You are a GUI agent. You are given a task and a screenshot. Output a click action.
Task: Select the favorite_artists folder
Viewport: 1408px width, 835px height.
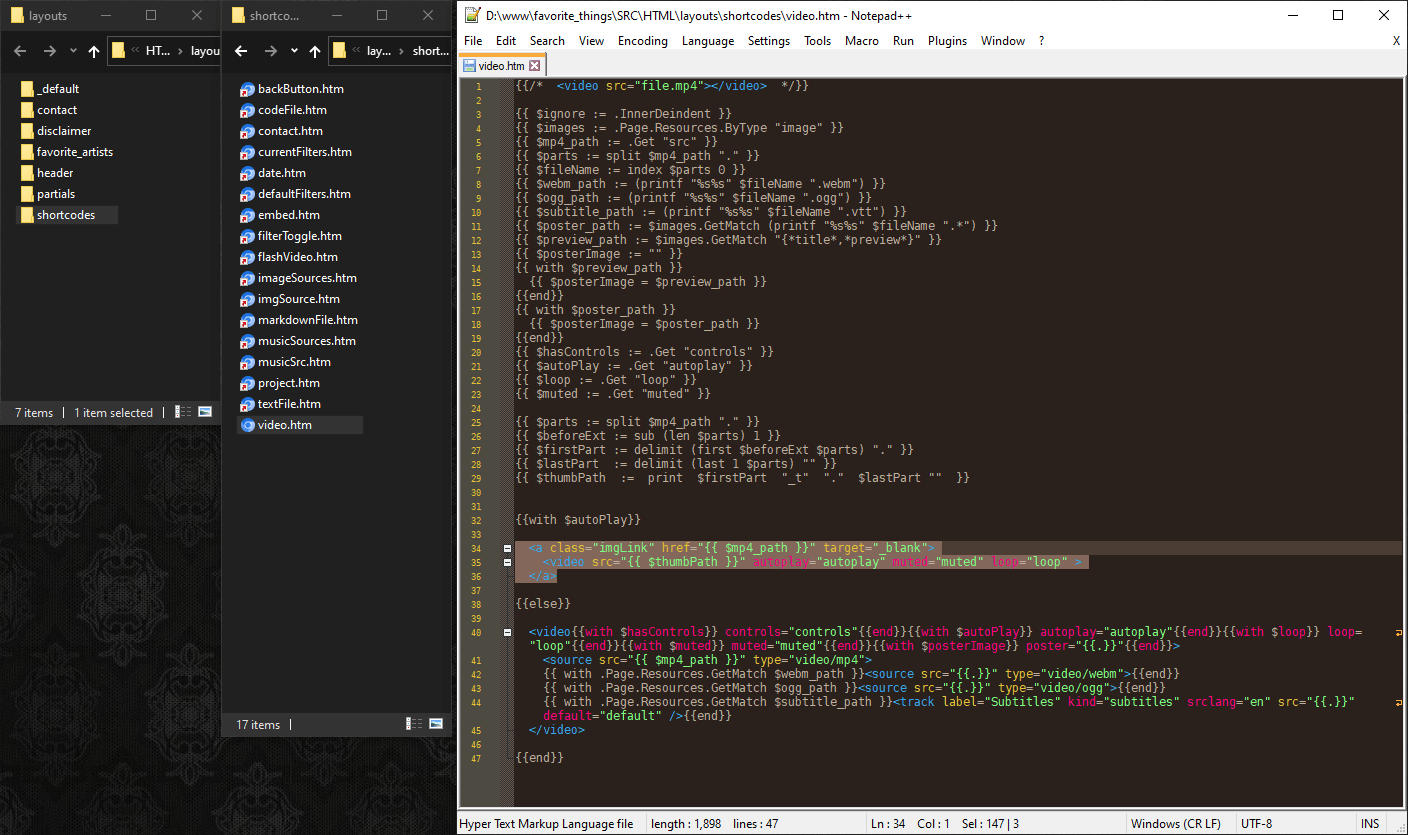(75, 152)
